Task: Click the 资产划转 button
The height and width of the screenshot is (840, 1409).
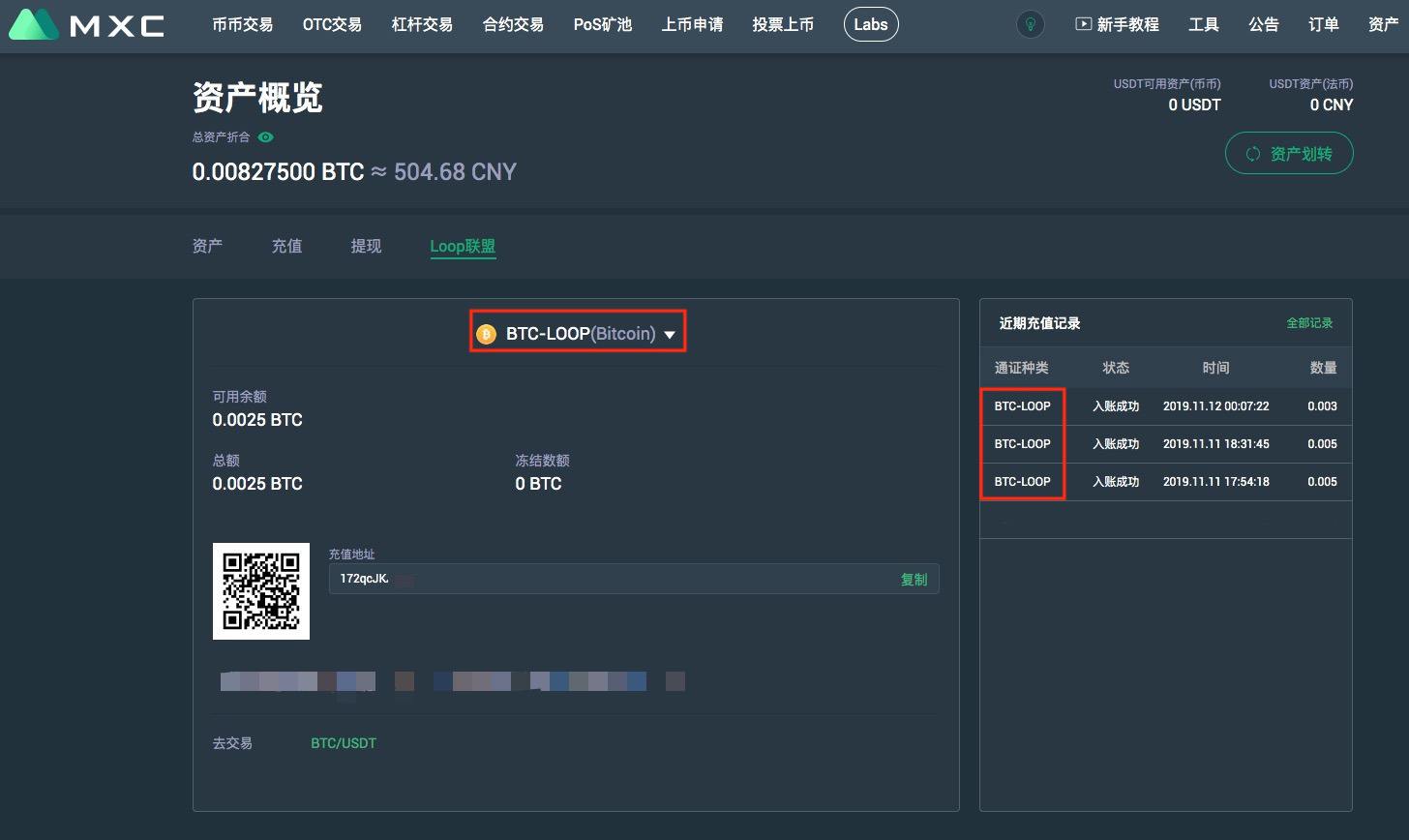Action: pyautogui.click(x=1289, y=154)
